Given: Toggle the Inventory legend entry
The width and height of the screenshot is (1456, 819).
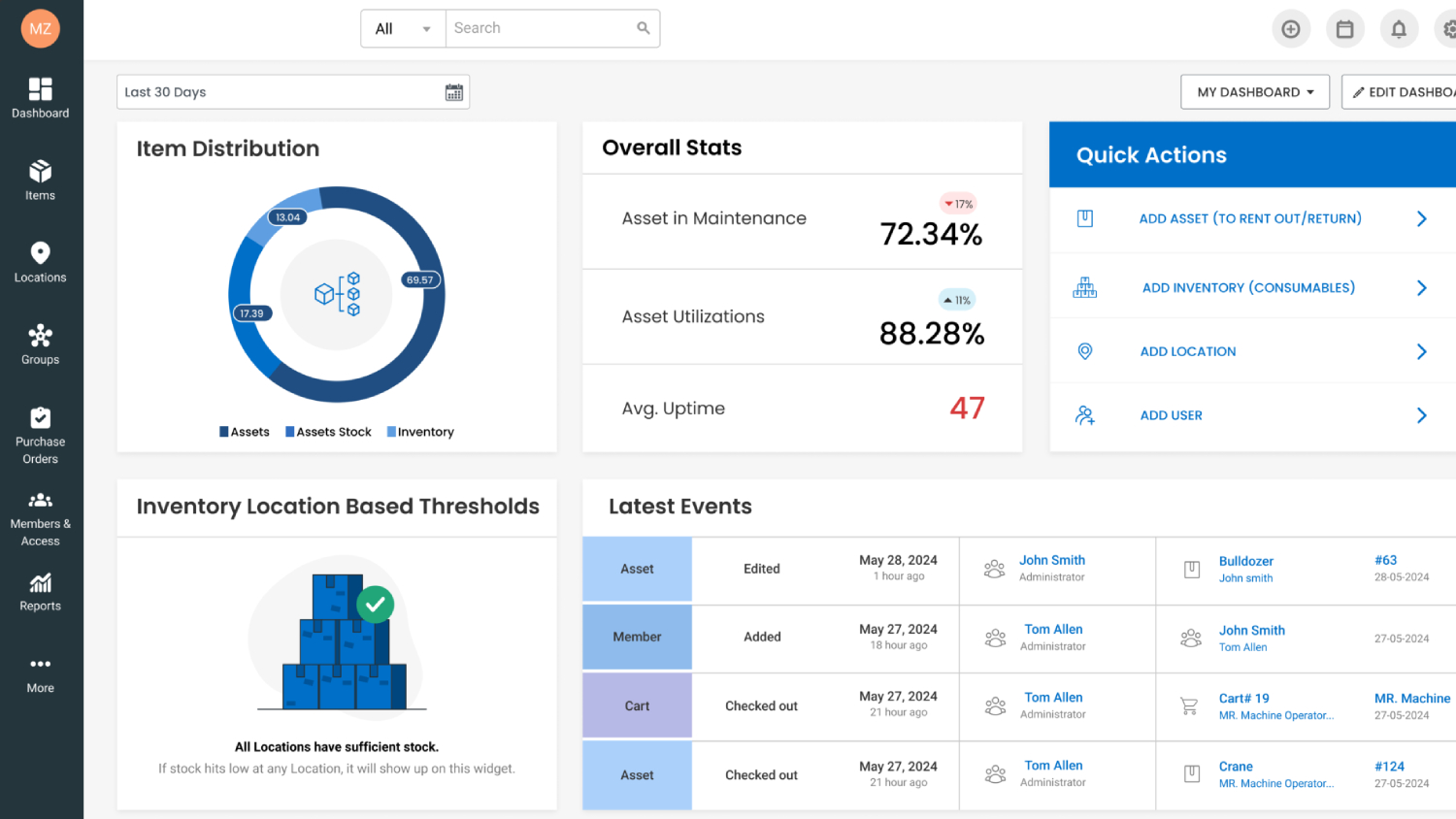Looking at the screenshot, I should [x=420, y=431].
